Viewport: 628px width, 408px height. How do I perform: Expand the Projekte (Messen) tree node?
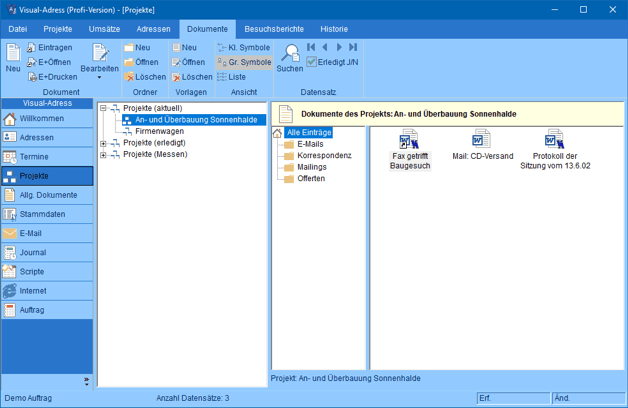[103, 155]
